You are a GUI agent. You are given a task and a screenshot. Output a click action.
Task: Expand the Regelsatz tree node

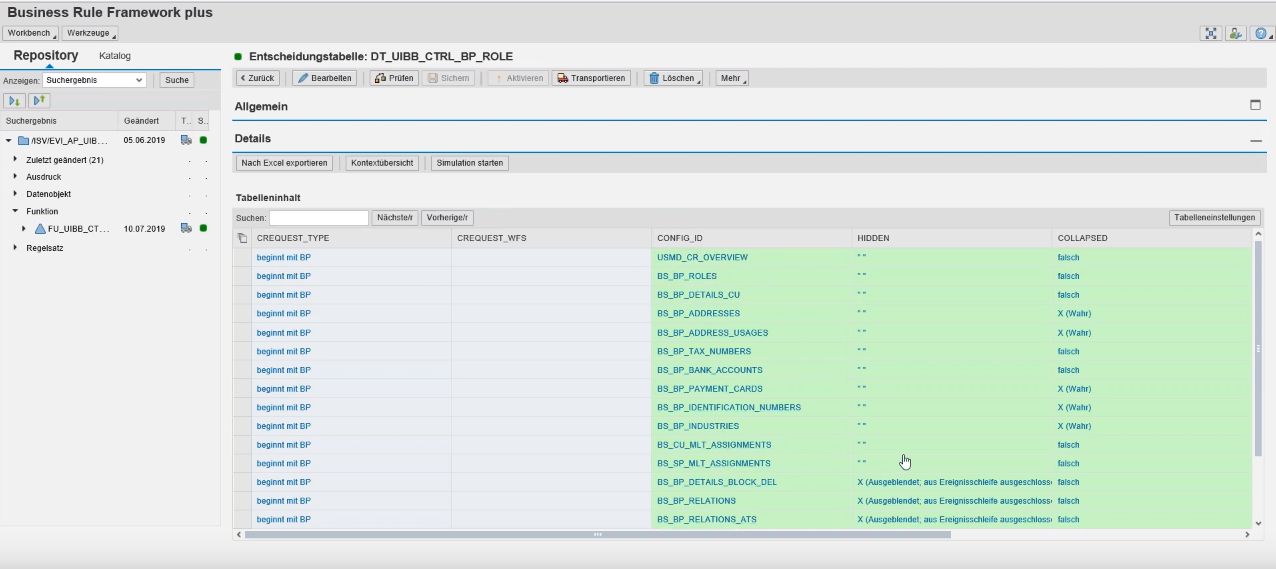(15, 248)
